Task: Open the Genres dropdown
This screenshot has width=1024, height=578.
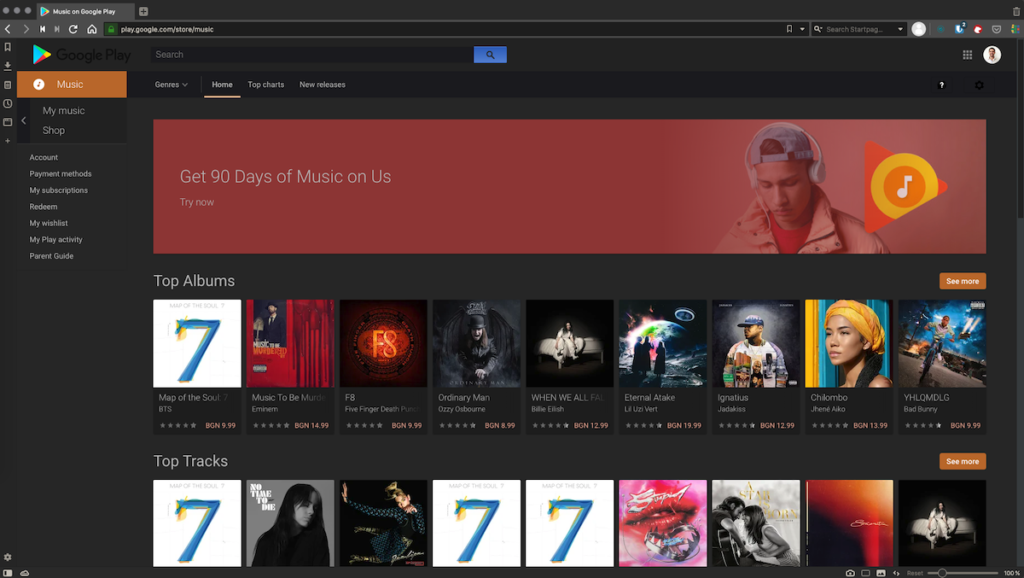Action: [170, 86]
